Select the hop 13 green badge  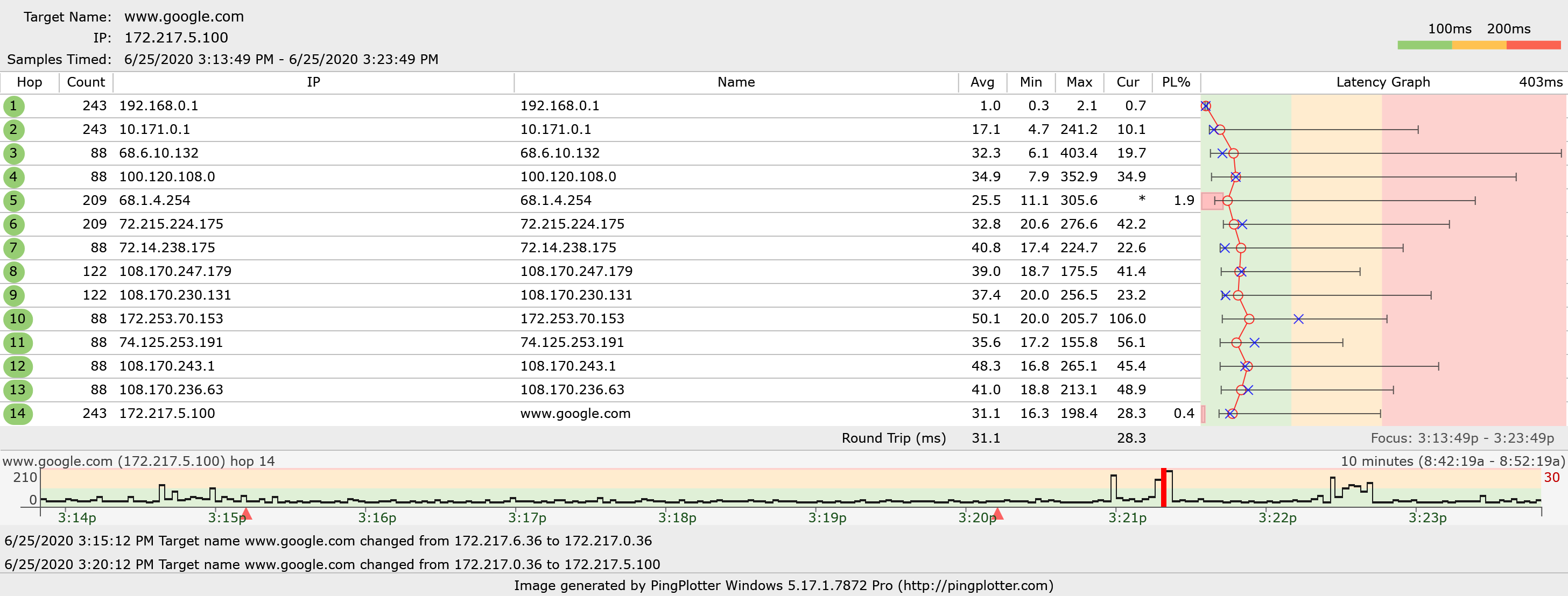click(18, 391)
